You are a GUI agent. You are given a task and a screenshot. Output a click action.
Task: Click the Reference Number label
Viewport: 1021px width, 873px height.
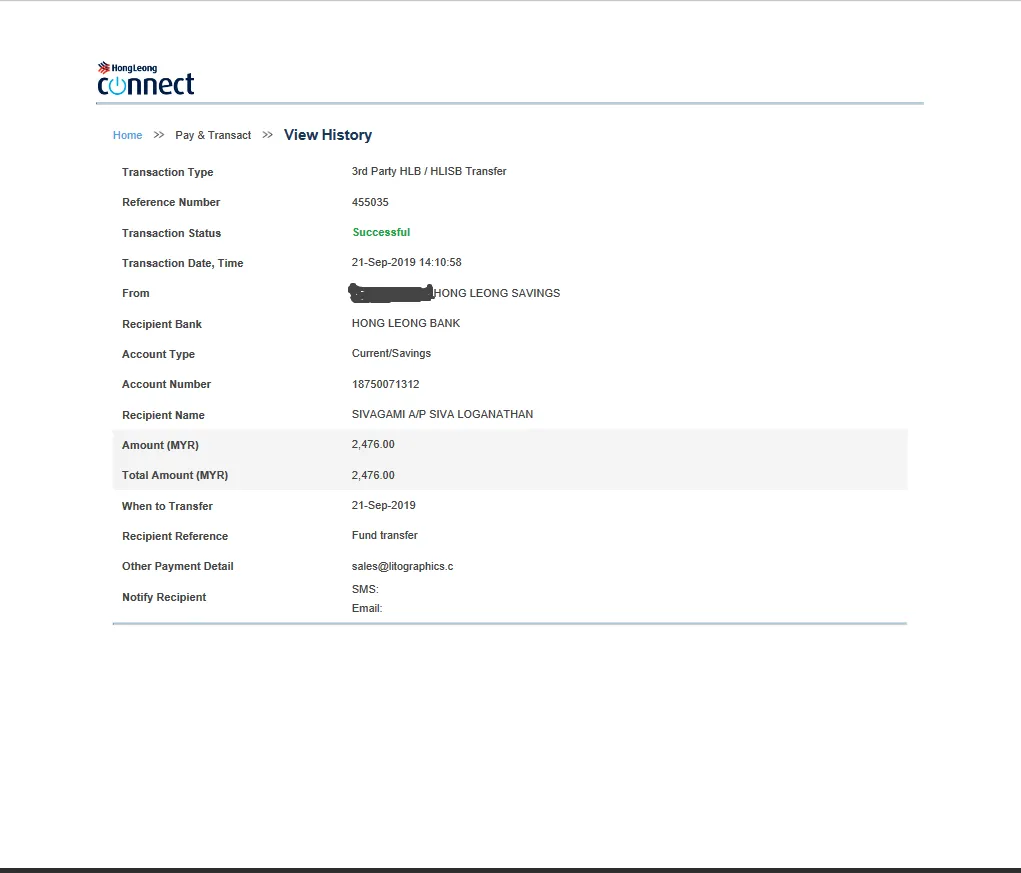[x=171, y=202]
